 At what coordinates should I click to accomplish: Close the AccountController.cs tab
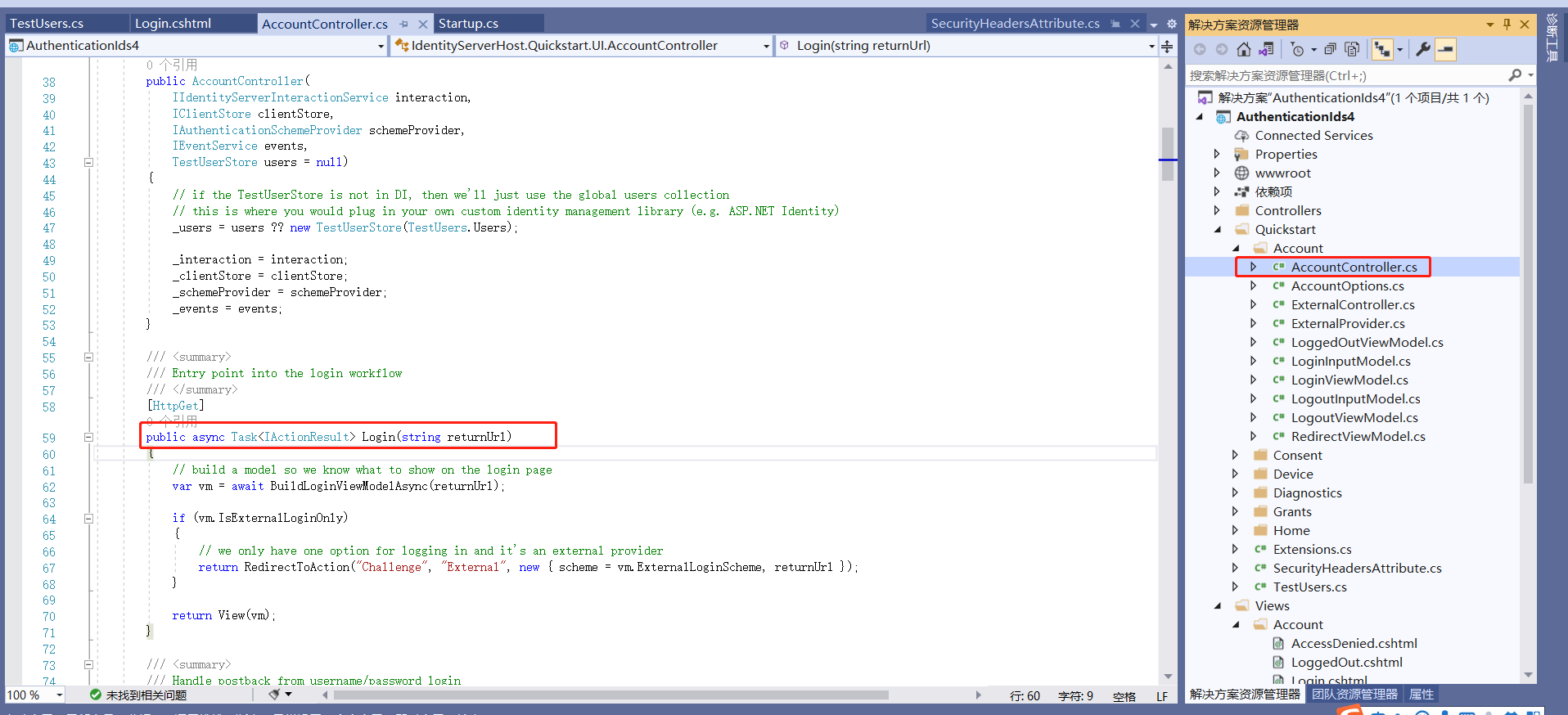coord(423,24)
